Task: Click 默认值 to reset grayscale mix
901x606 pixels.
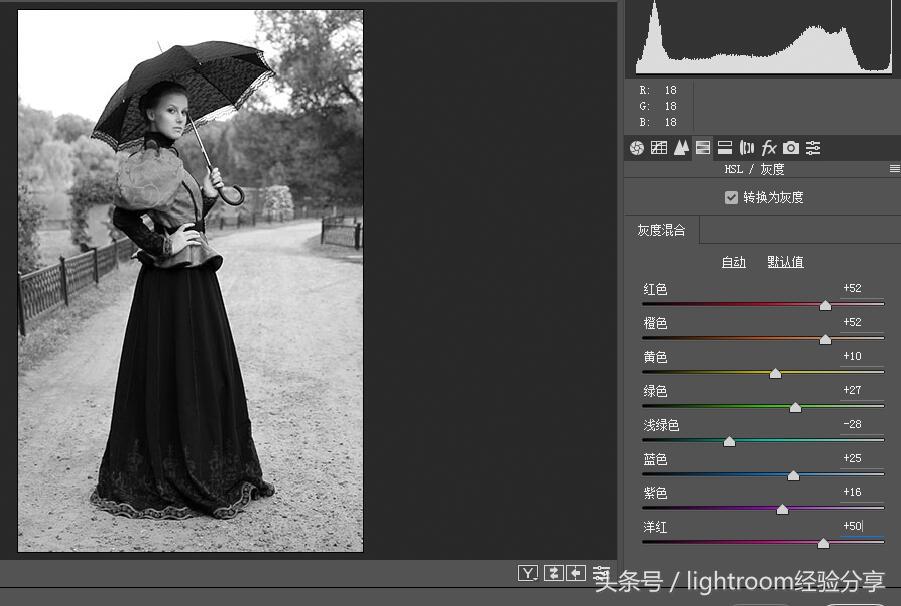Action: tap(785, 261)
